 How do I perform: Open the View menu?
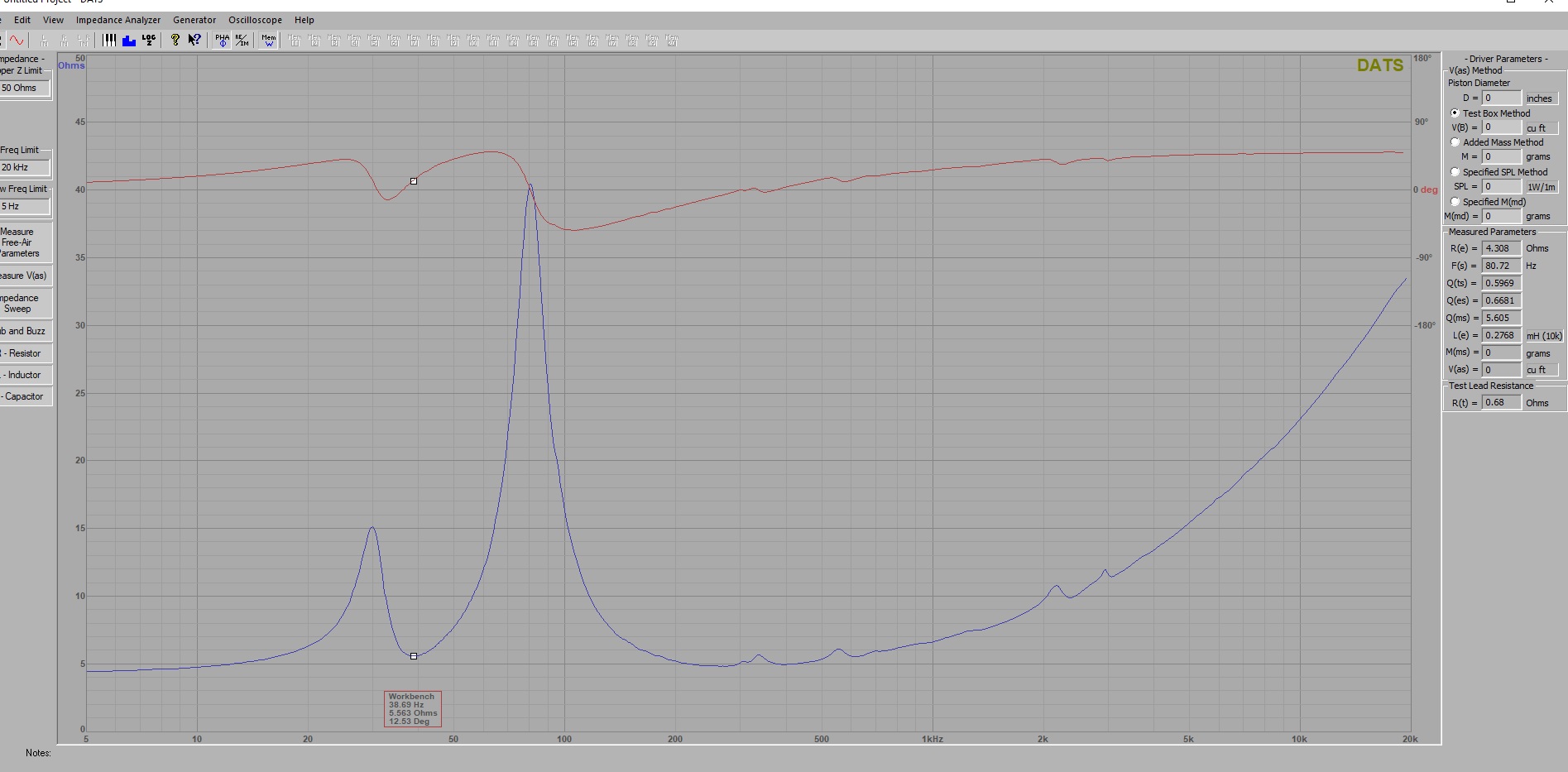53,20
